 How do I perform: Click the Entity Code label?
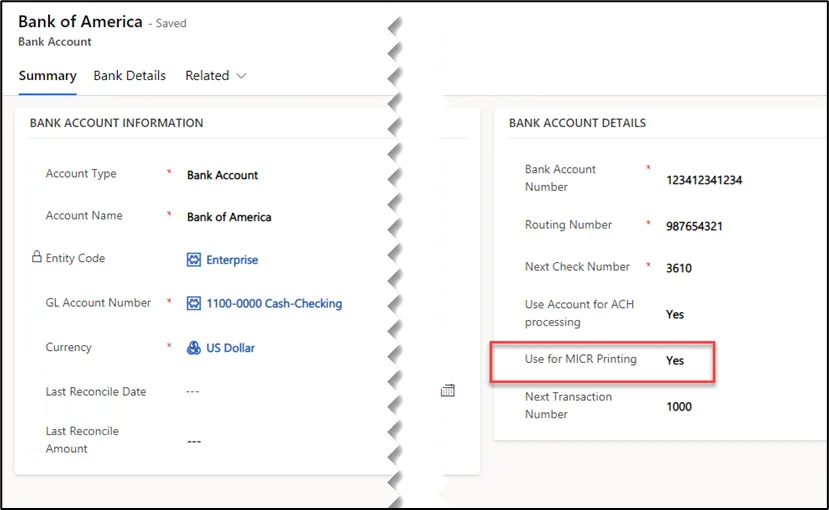point(75,258)
